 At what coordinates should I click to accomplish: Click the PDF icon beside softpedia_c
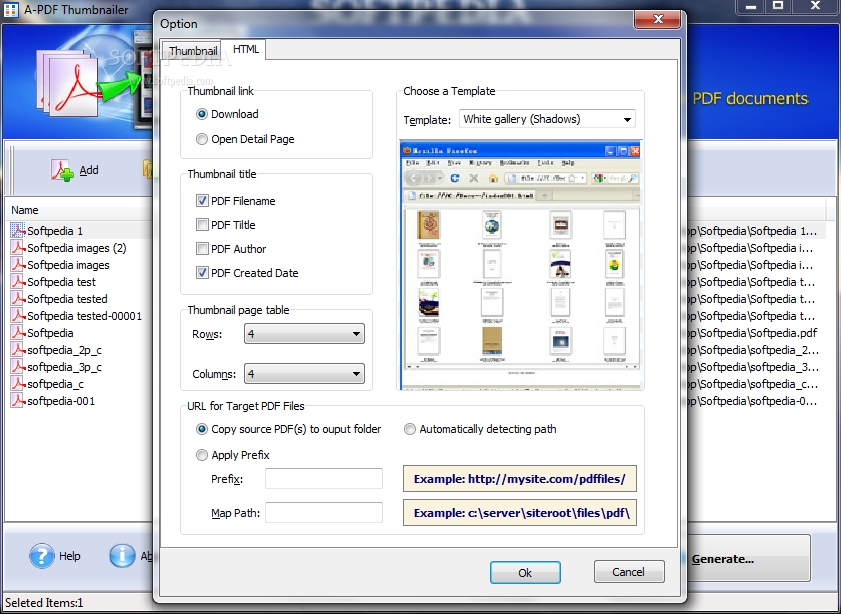[18, 384]
